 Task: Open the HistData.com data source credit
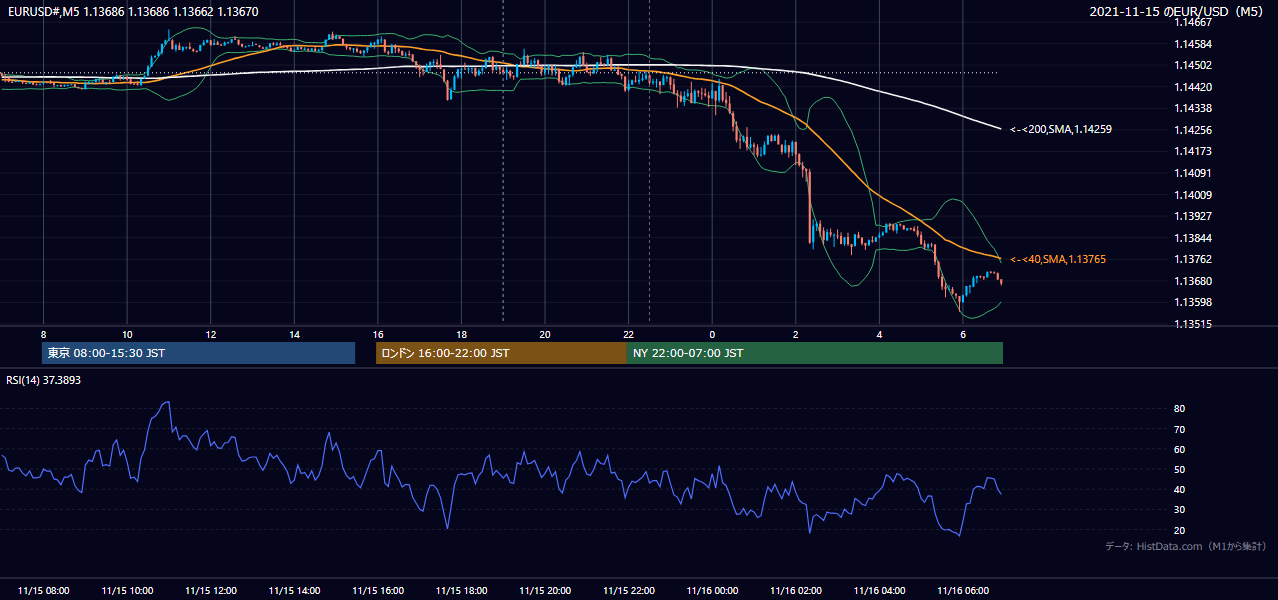[x=1186, y=547]
